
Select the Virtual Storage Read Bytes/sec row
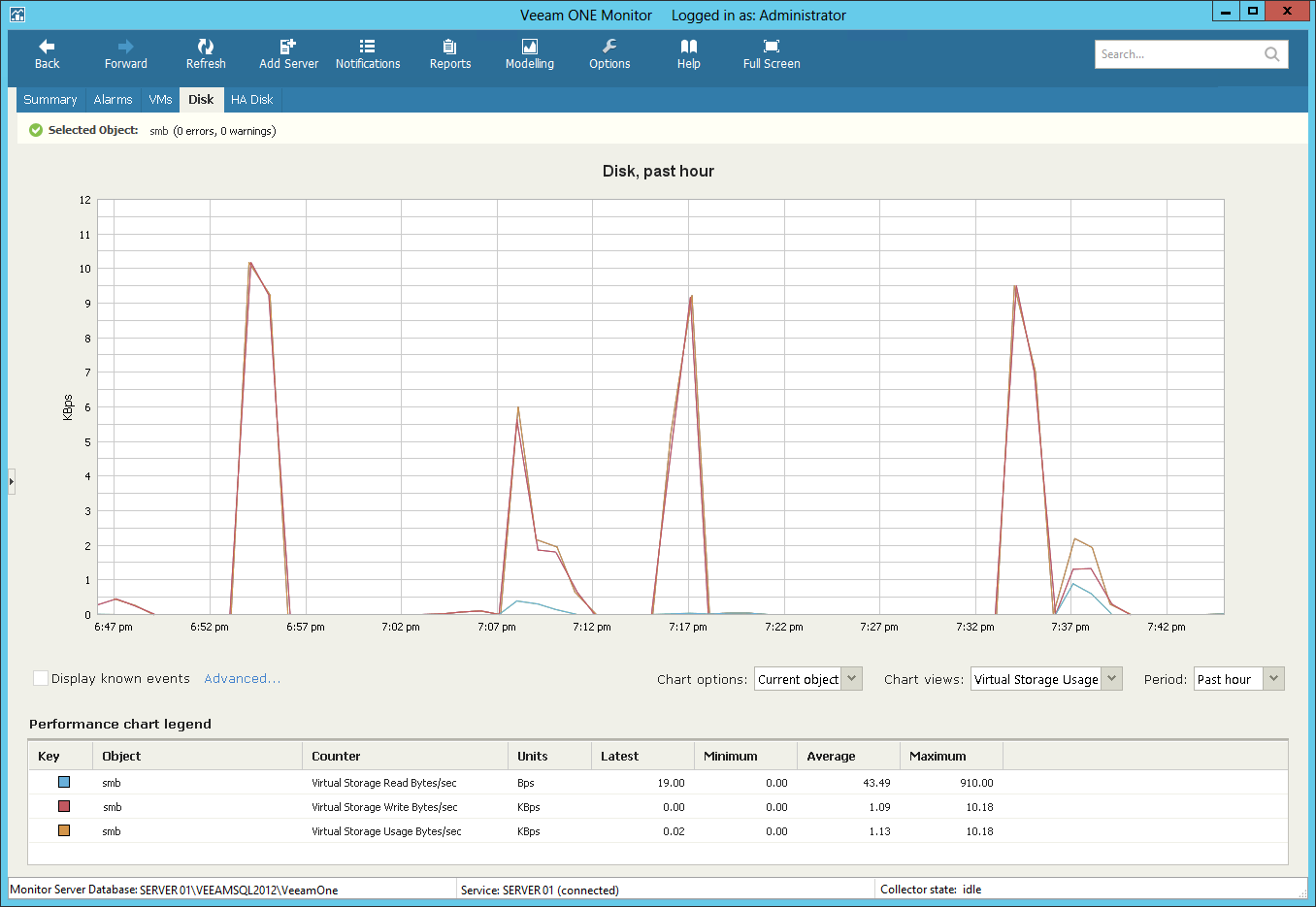coord(658,783)
